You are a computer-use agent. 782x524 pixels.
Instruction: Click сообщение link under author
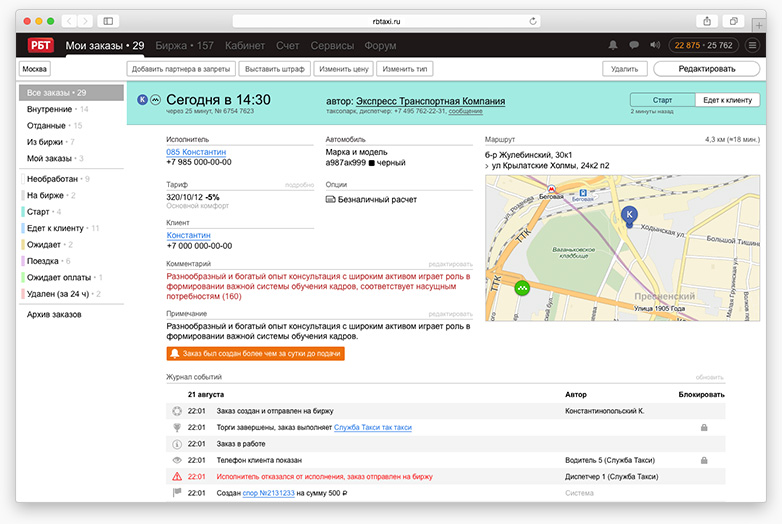click(465, 111)
